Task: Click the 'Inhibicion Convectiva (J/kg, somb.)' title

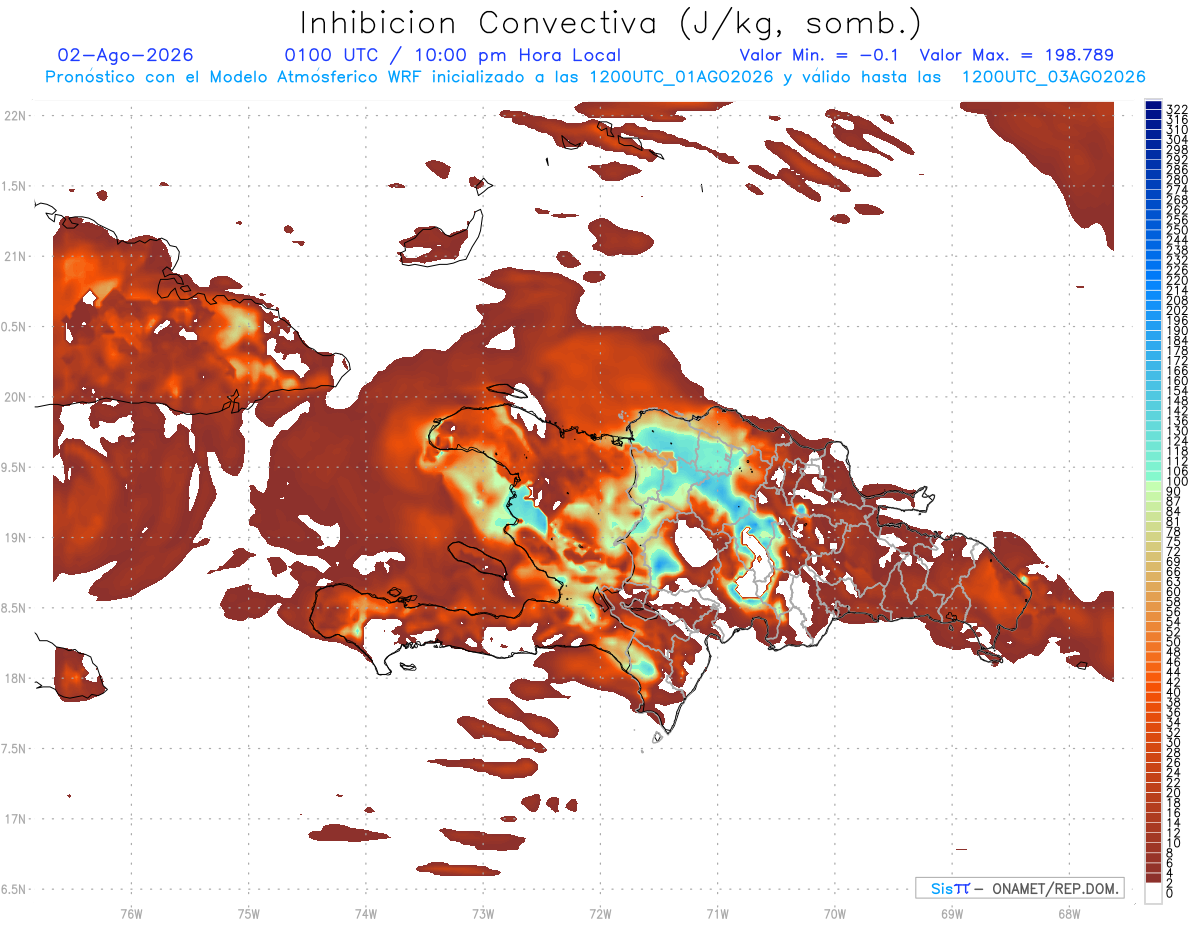Action: (x=611, y=23)
